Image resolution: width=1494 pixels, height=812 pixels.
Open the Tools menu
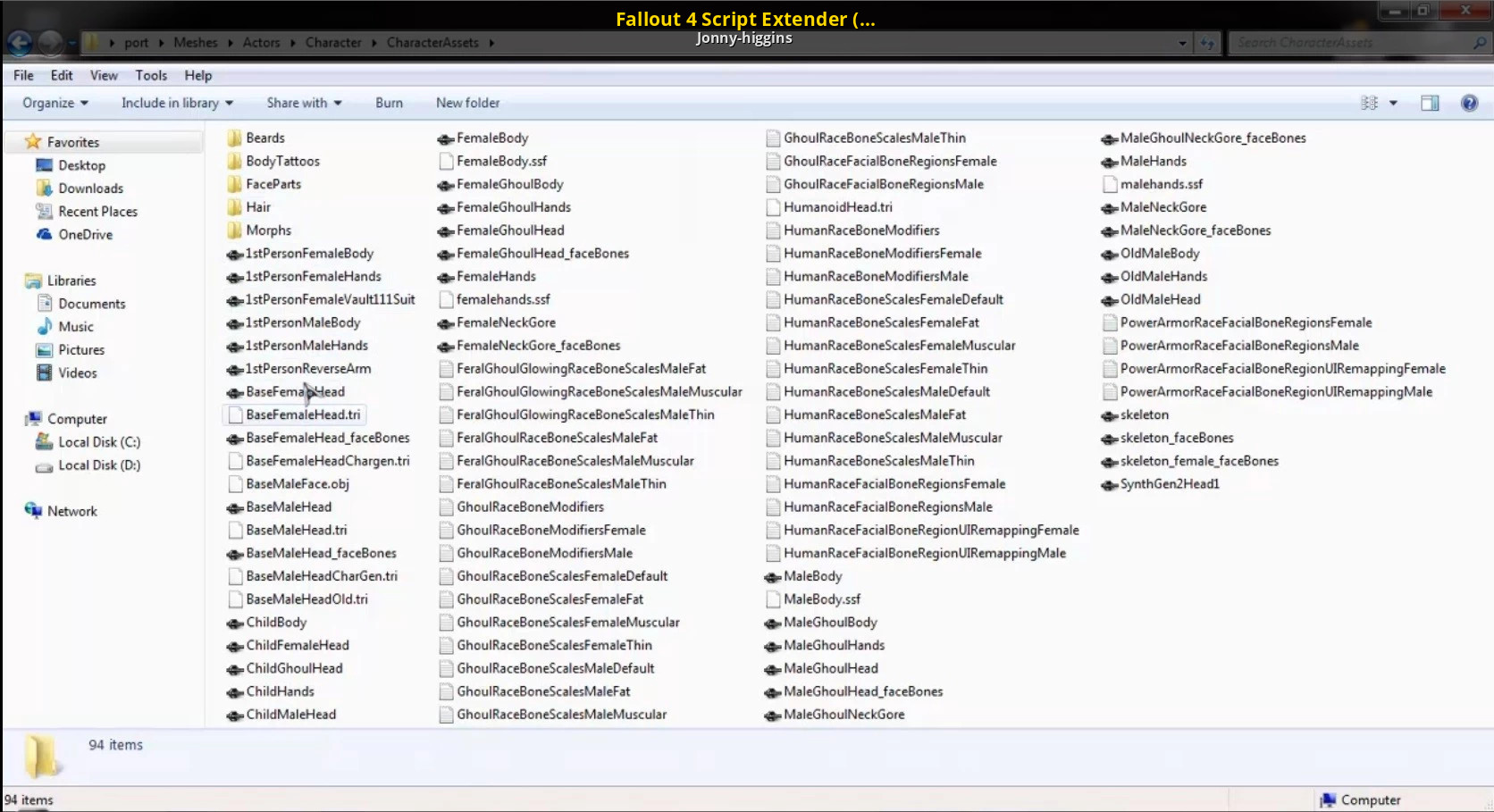(151, 75)
